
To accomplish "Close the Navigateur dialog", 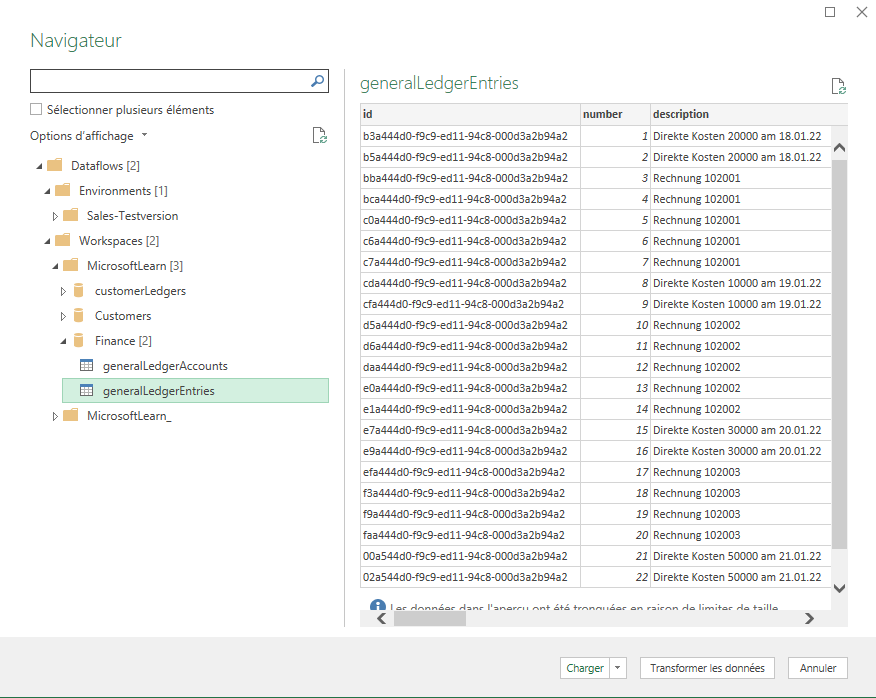I will coord(862,12).
